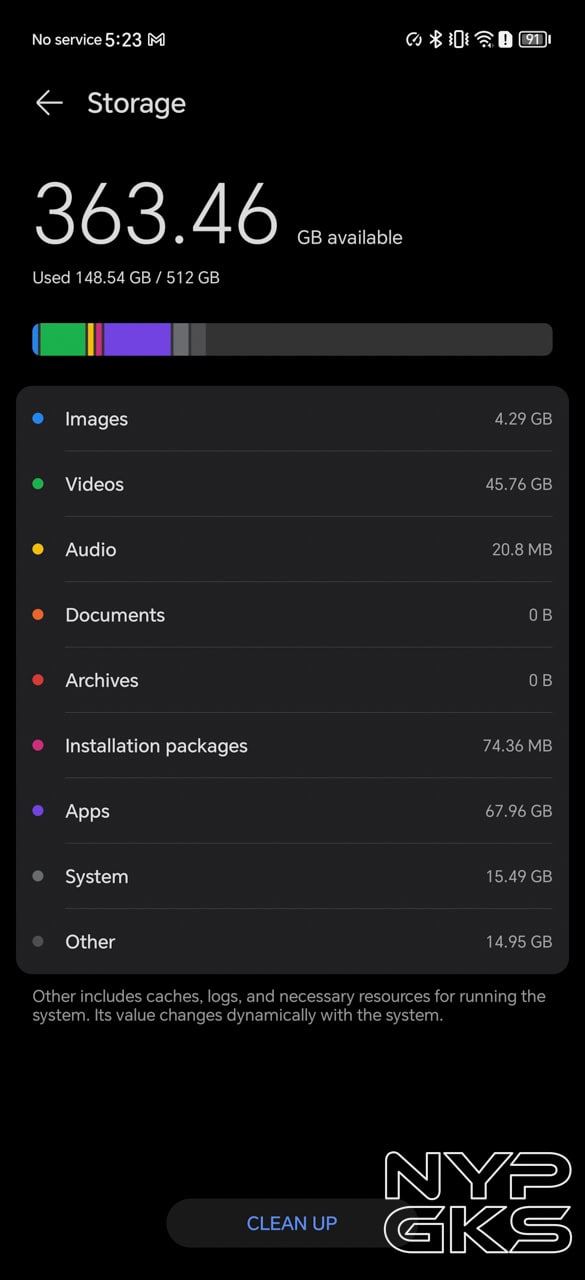The width and height of the screenshot is (585, 1280).
Task: Tap the blue dot beside Images
Action: click(x=39, y=419)
